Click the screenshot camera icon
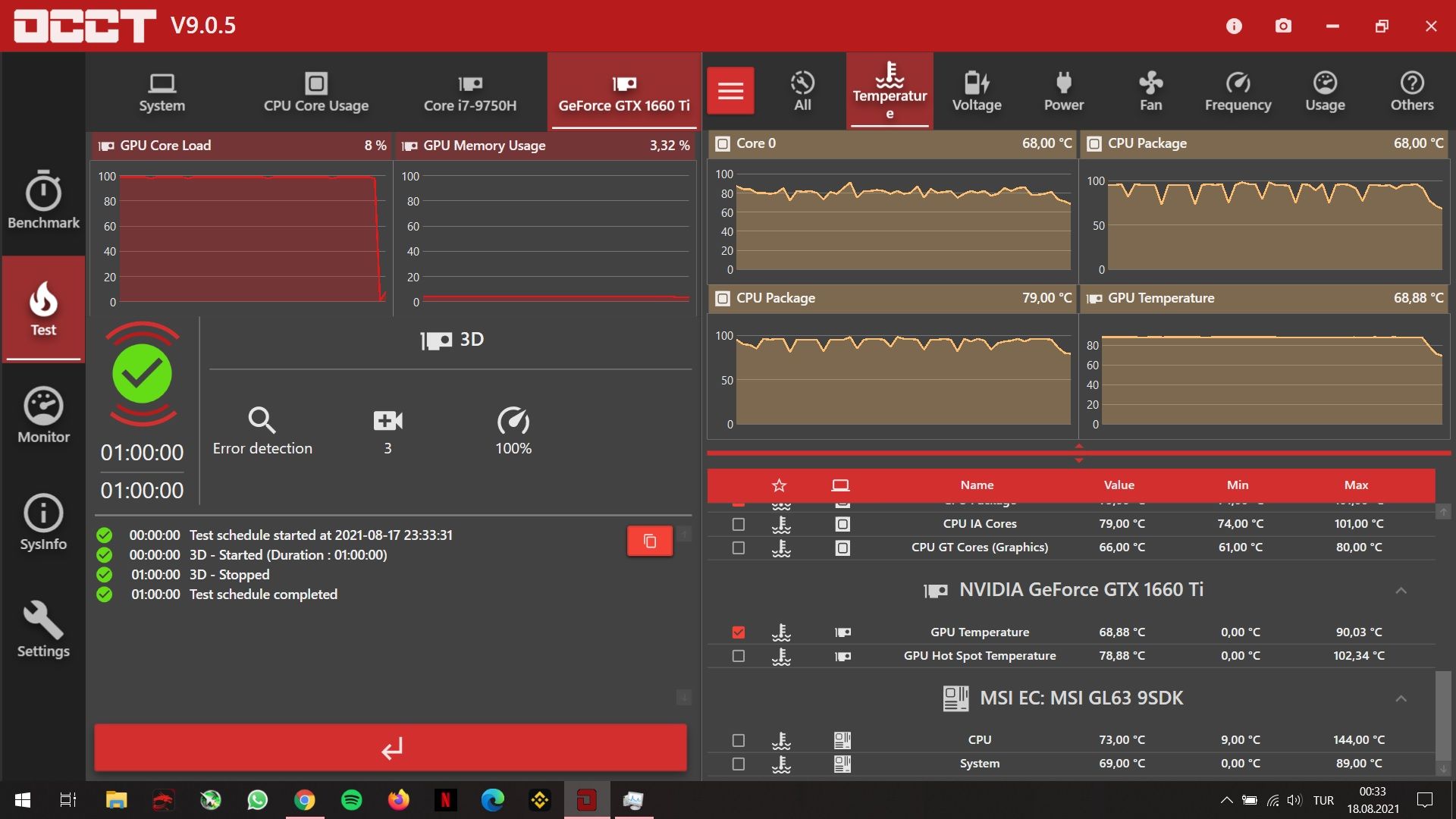The image size is (1456, 819). tap(1283, 26)
